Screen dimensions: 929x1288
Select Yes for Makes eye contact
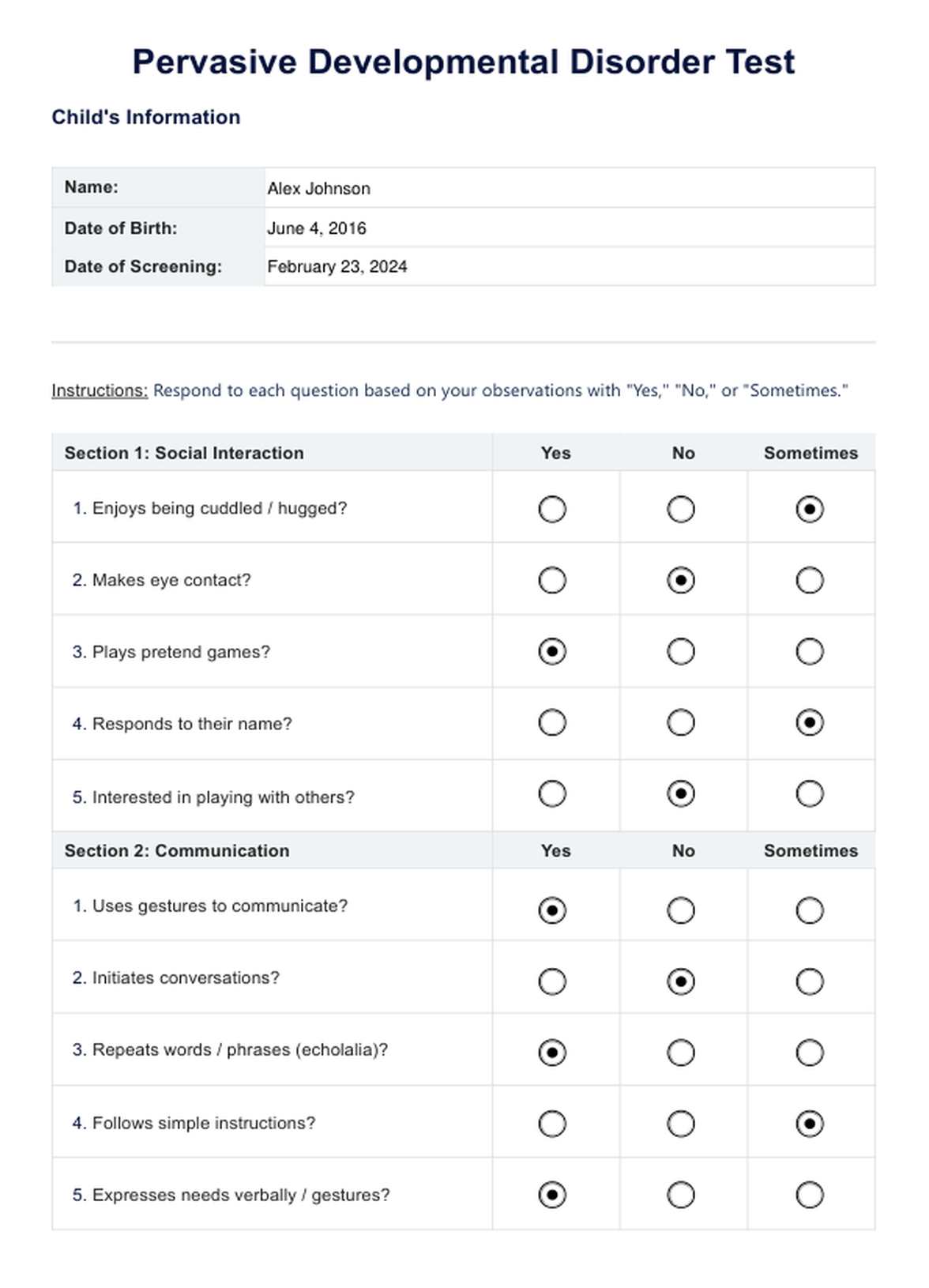[552, 581]
